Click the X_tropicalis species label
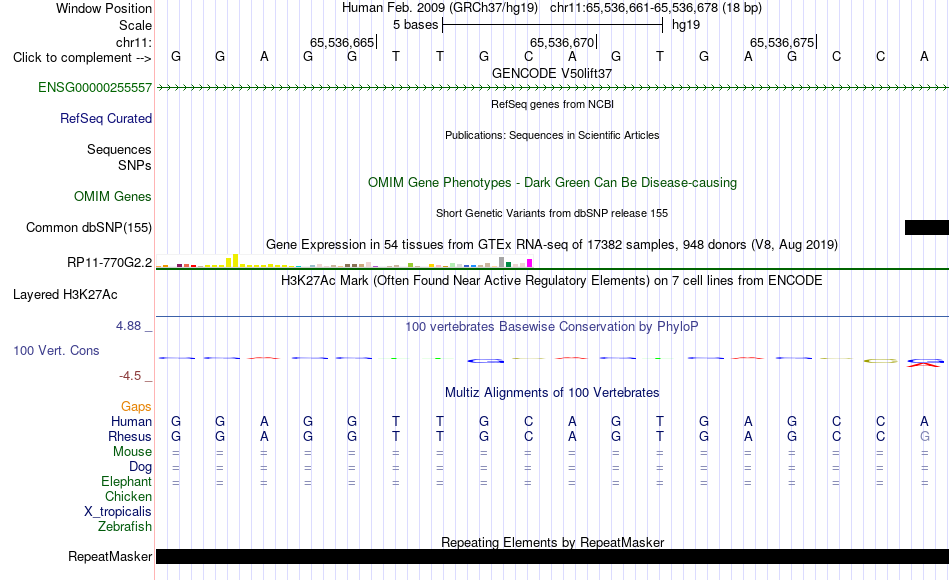 click(118, 512)
